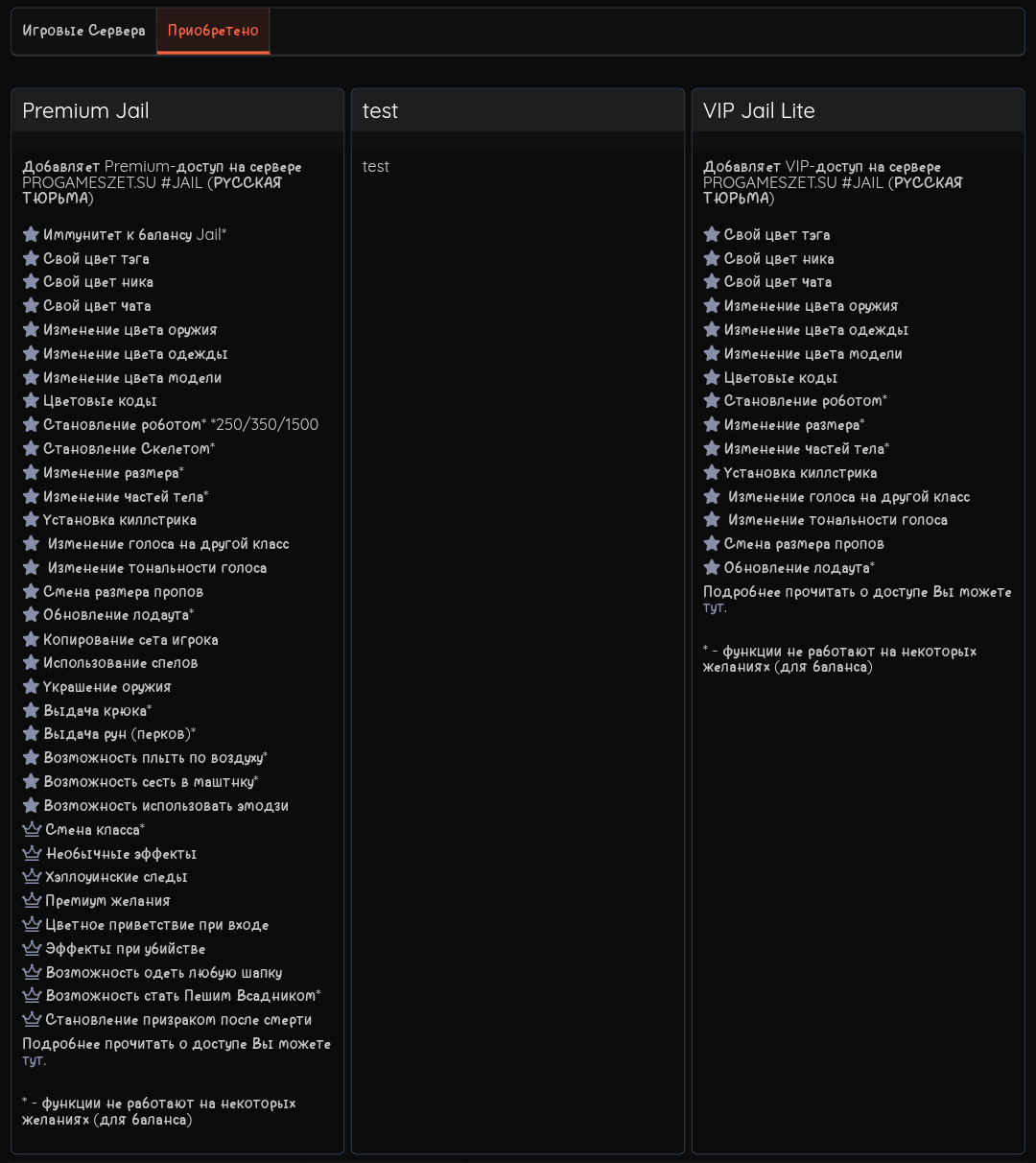Click the VIP Jail Lite card heading
The width and height of the screenshot is (1036, 1163).
tap(759, 110)
